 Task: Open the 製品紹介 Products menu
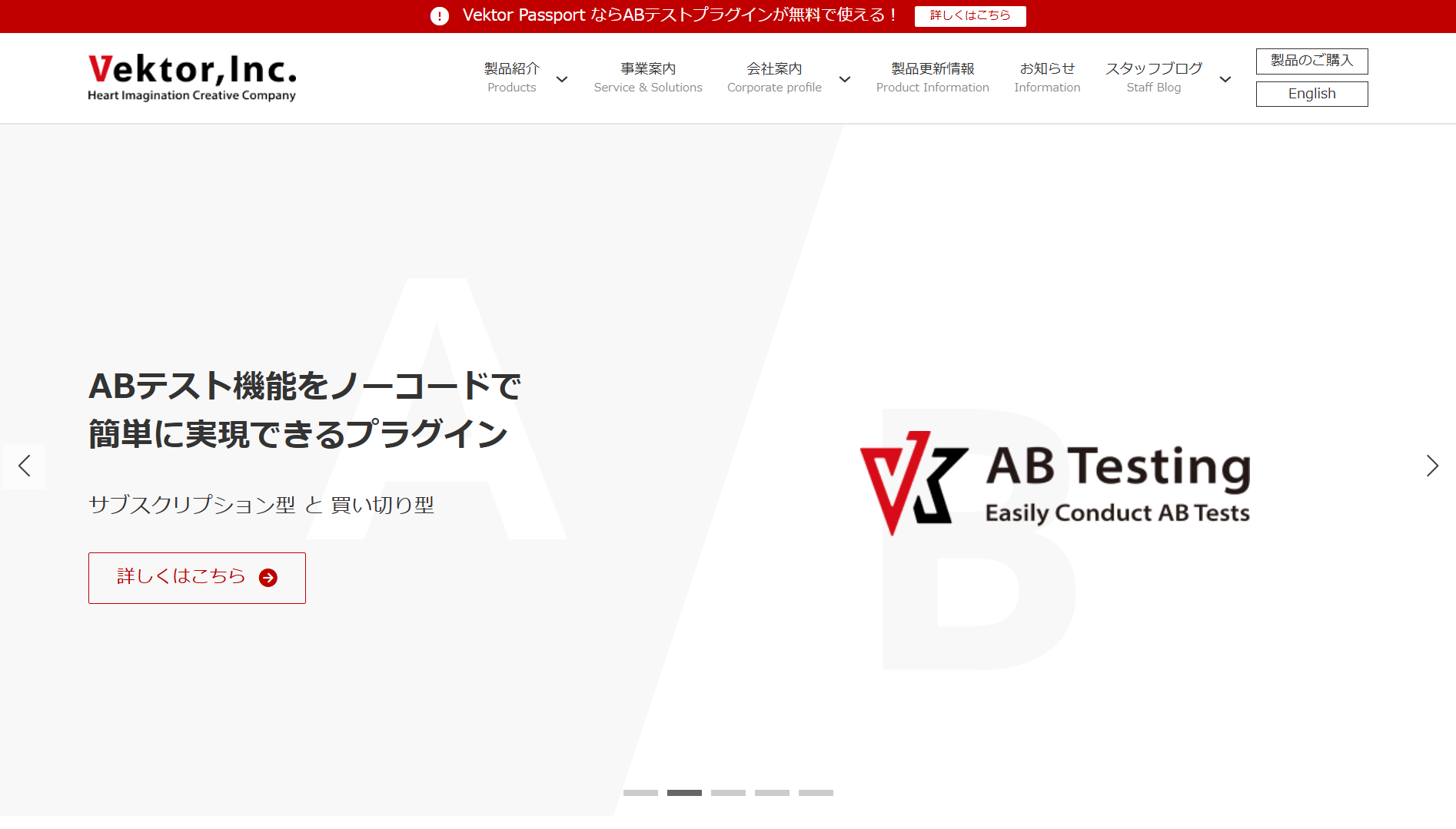(512, 78)
